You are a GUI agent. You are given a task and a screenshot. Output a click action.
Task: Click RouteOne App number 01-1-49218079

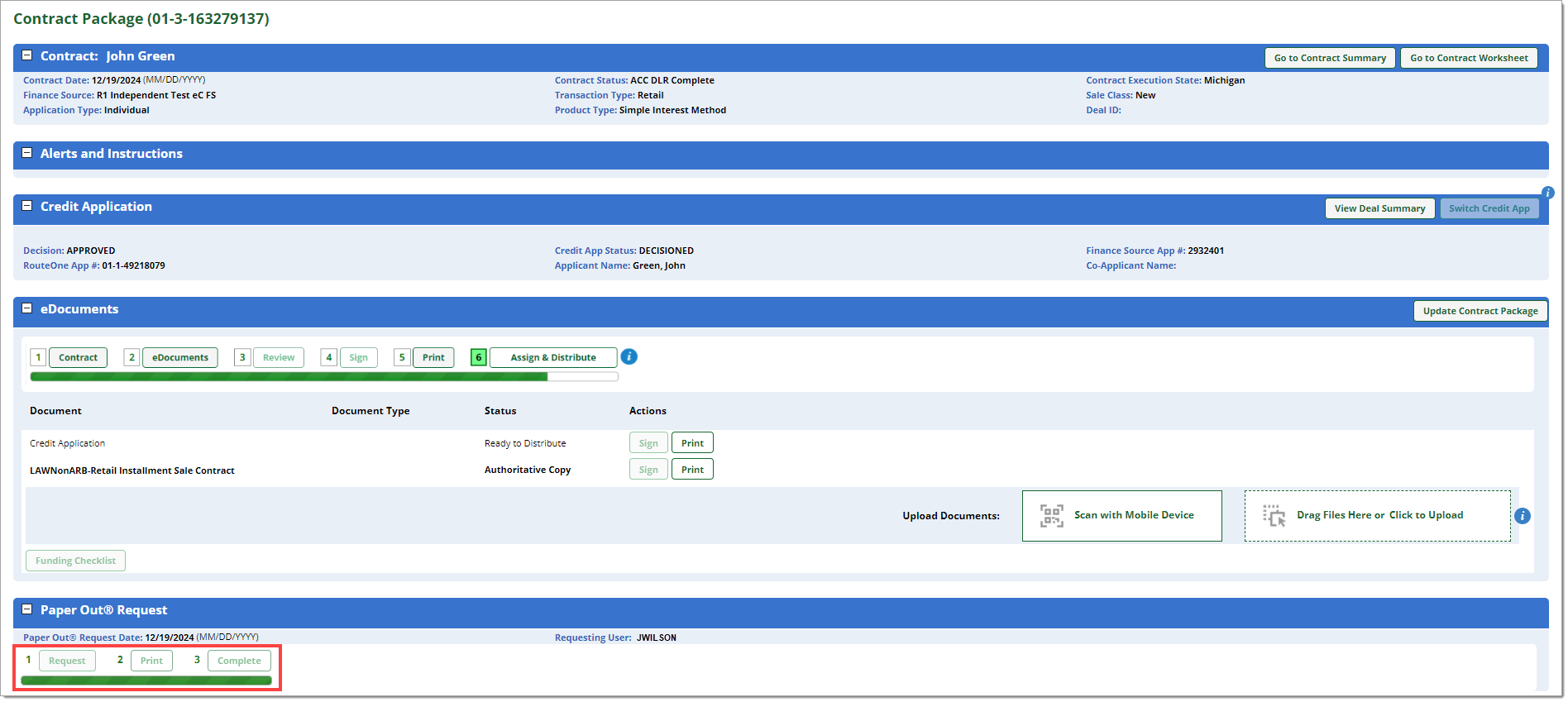coord(133,265)
